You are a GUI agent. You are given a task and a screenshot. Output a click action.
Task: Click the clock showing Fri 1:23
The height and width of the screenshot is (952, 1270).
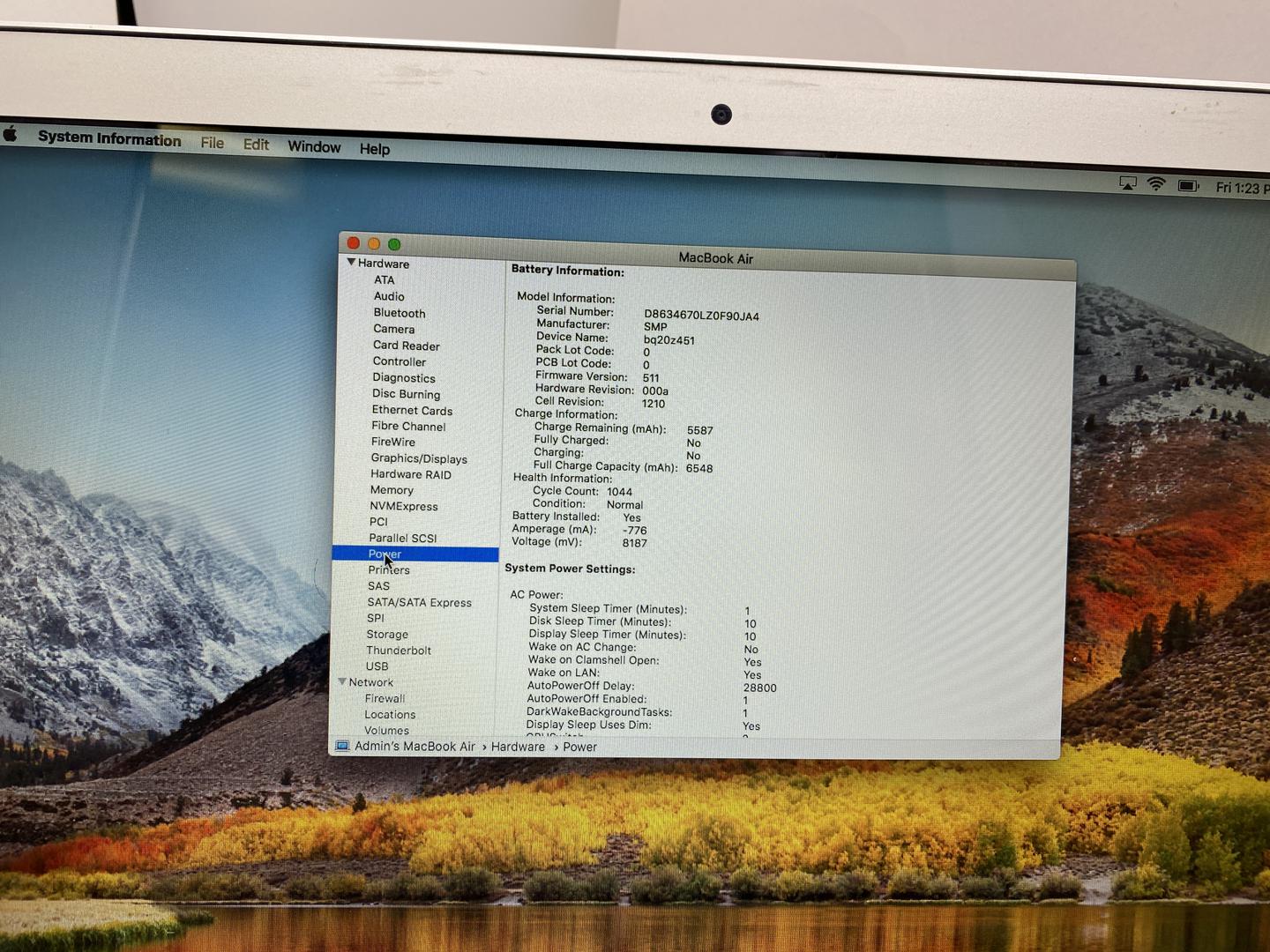point(1242,188)
